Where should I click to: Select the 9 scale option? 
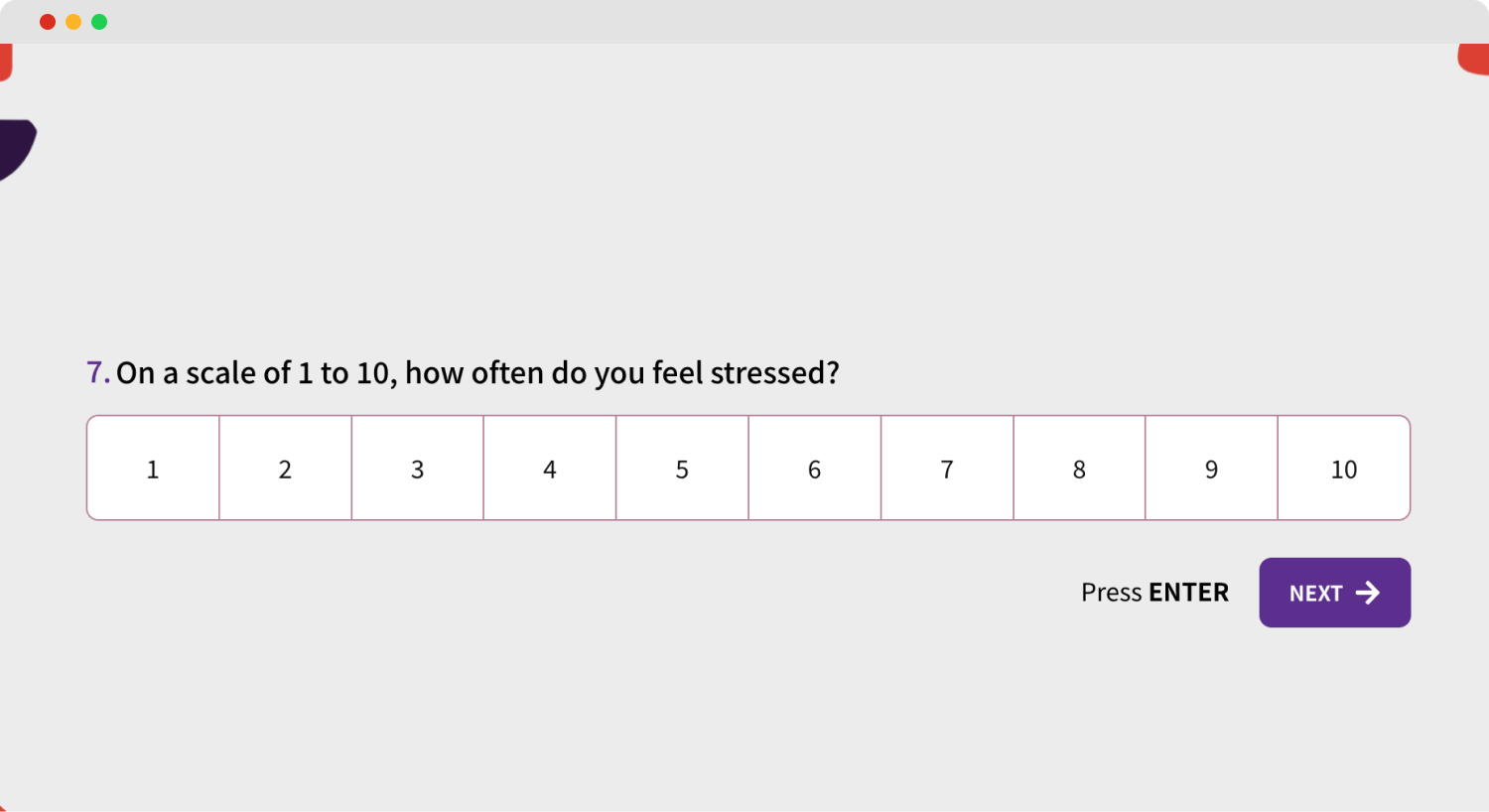point(1211,469)
